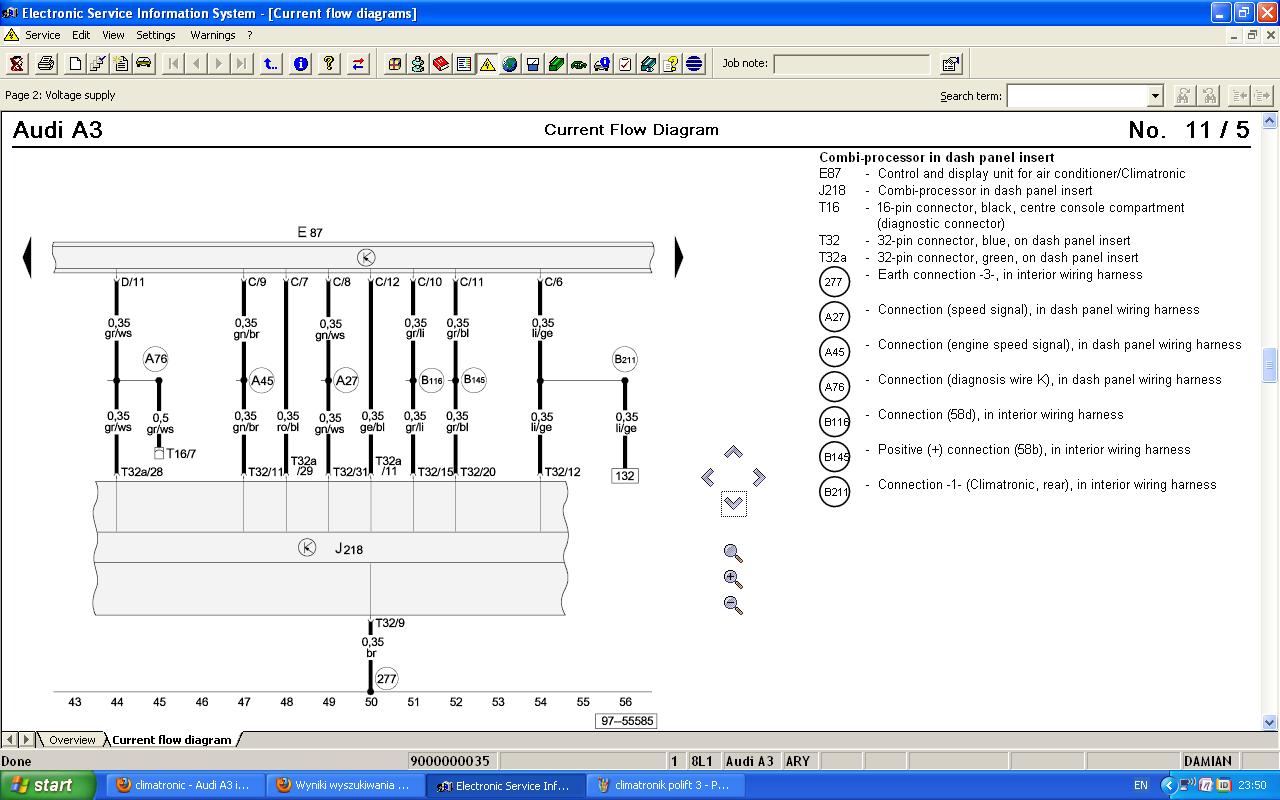
Task: Click the exit application icon in toolbar
Action: pyautogui.click(x=17, y=64)
